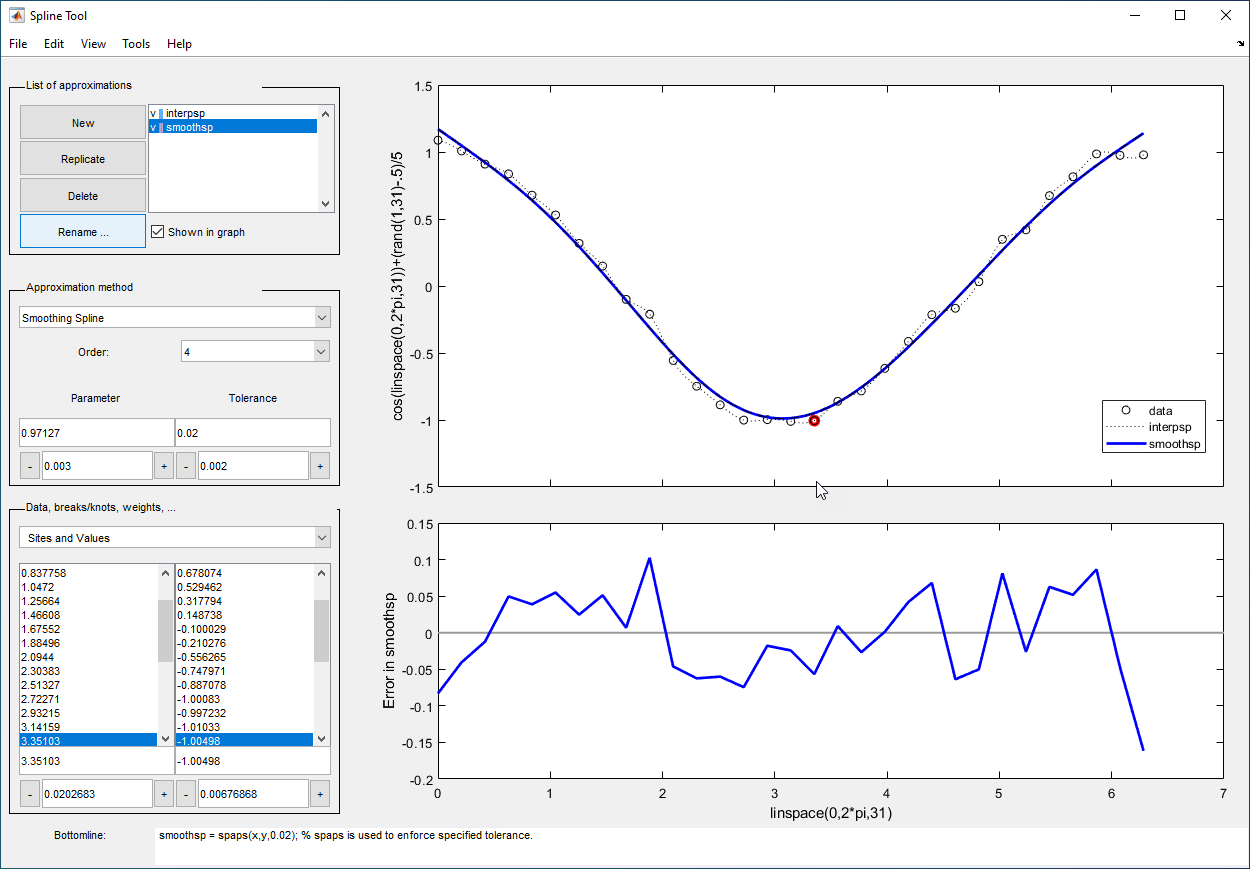The height and width of the screenshot is (869, 1250).
Task: Open the View menu
Action: 93,44
